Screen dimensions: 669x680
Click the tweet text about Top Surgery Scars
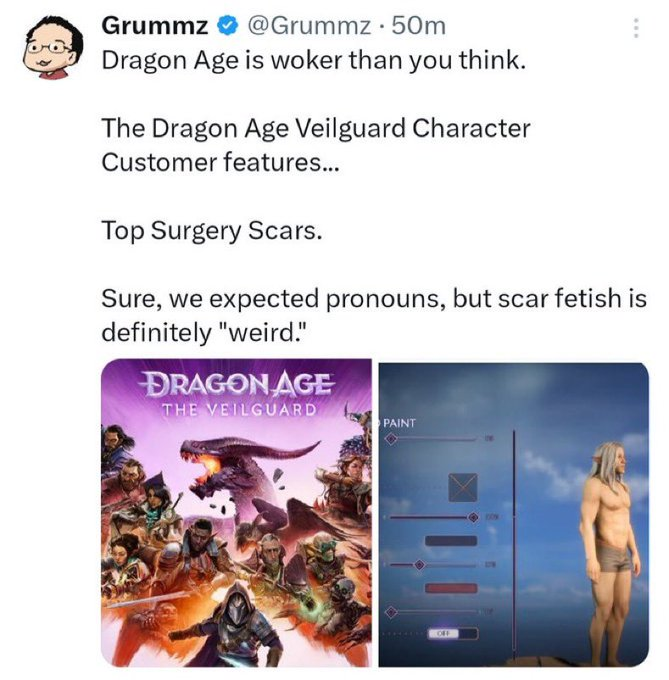(x=212, y=230)
